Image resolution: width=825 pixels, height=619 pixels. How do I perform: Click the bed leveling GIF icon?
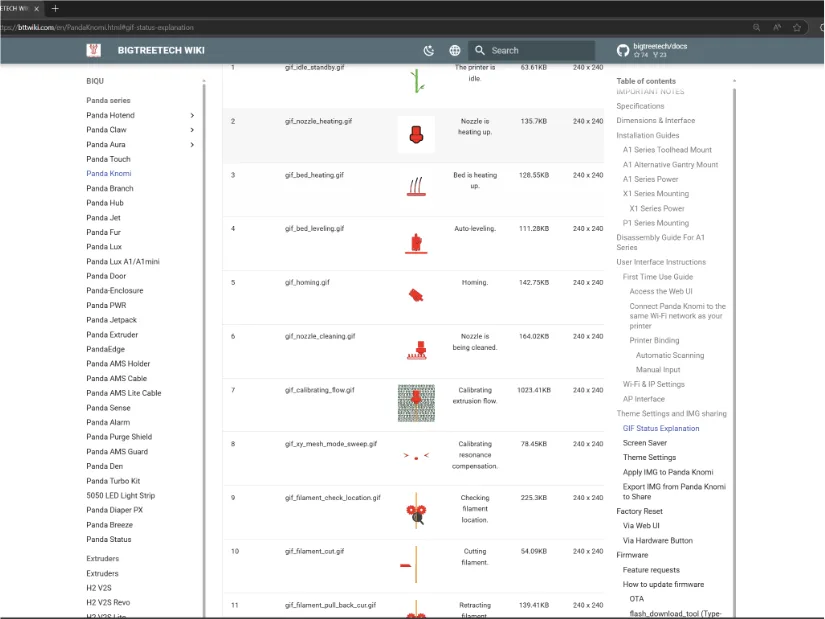pyautogui.click(x=416, y=243)
